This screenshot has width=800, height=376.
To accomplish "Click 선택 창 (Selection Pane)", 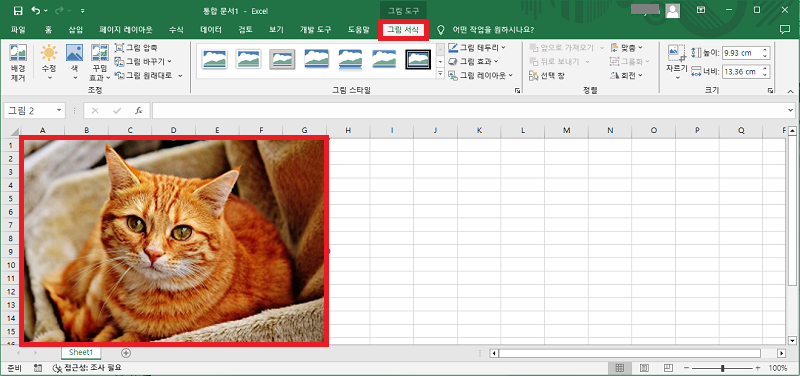I will pos(547,76).
